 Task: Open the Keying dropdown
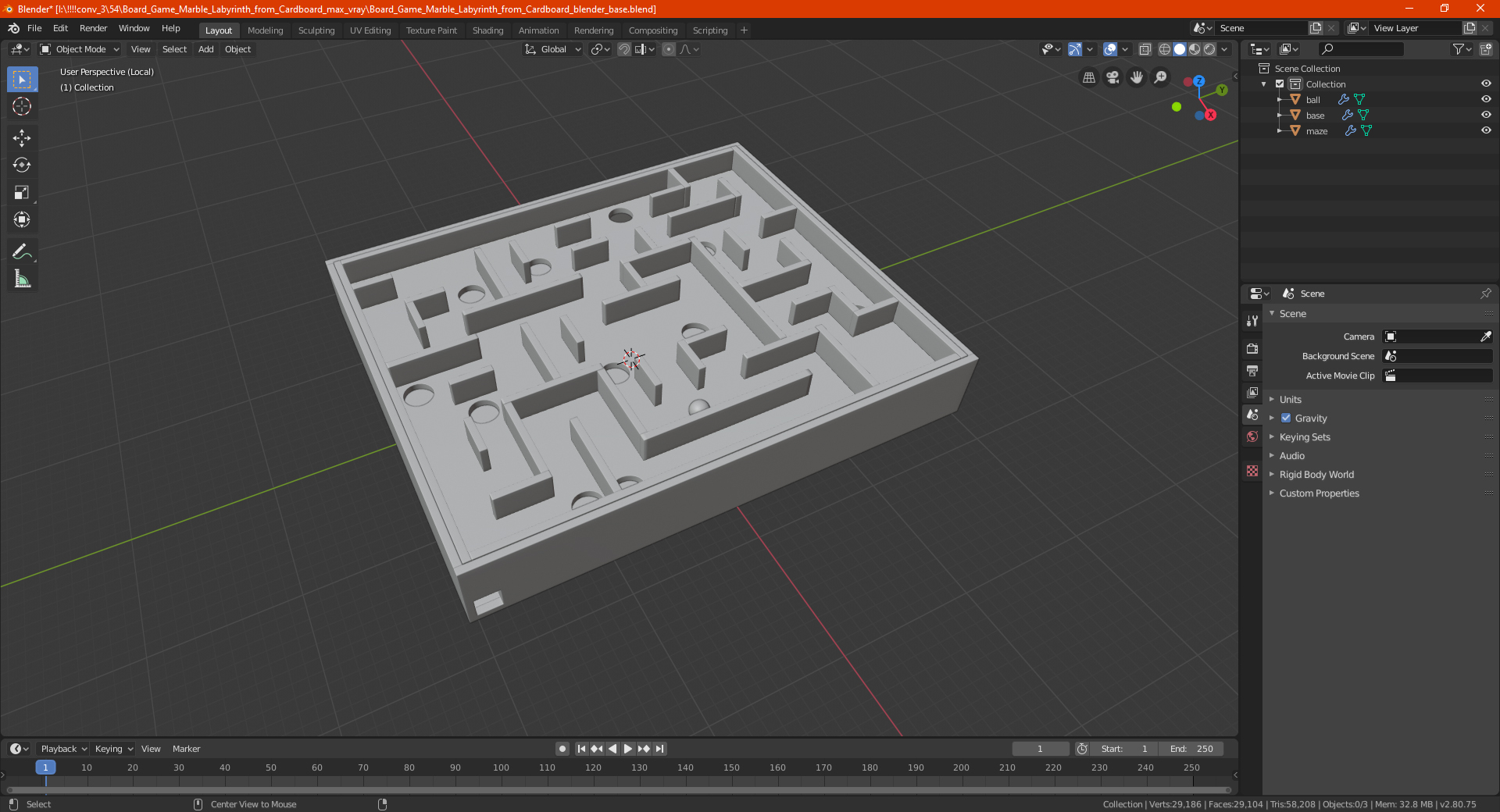click(x=113, y=749)
